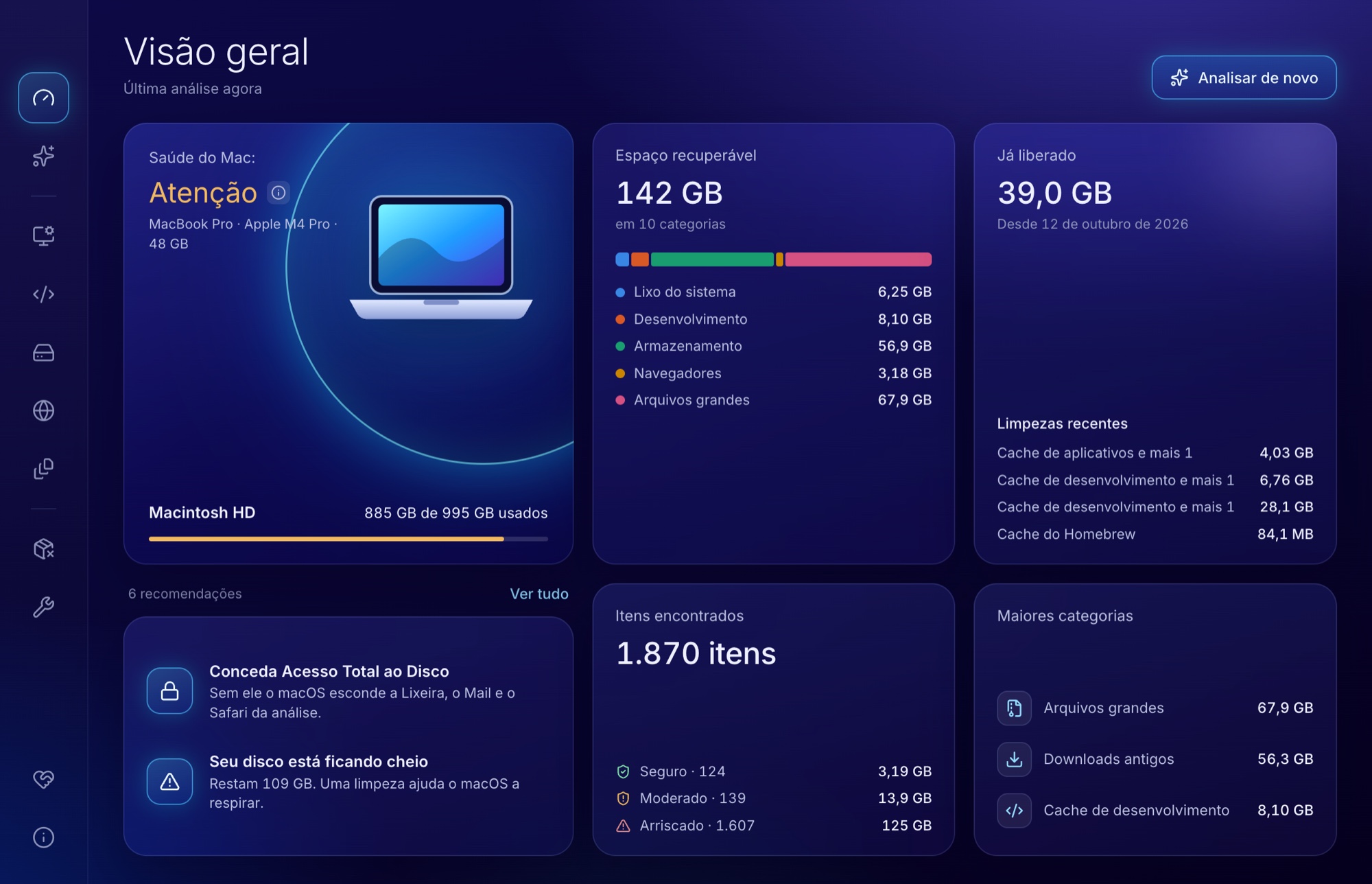This screenshot has width=1372, height=884.
Task: Select the Navegadores category row
Action: pyautogui.click(x=773, y=373)
